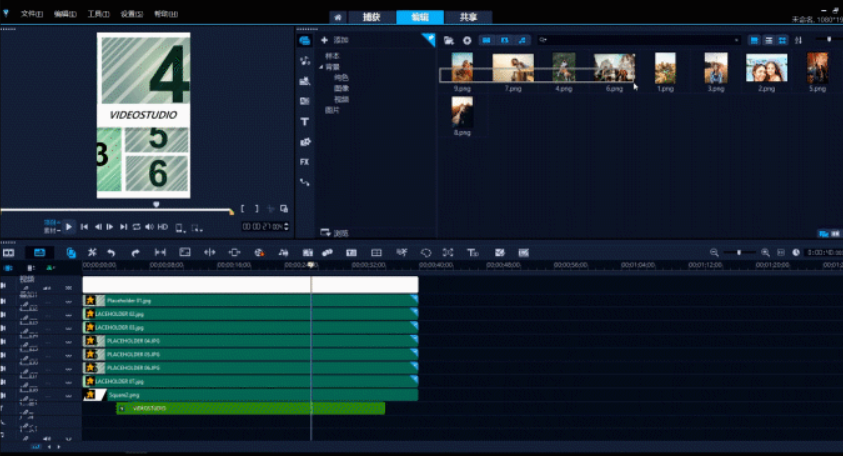Click the import media files folder icon
Image resolution: width=843 pixels, height=456 pixels.
[449, 40]
